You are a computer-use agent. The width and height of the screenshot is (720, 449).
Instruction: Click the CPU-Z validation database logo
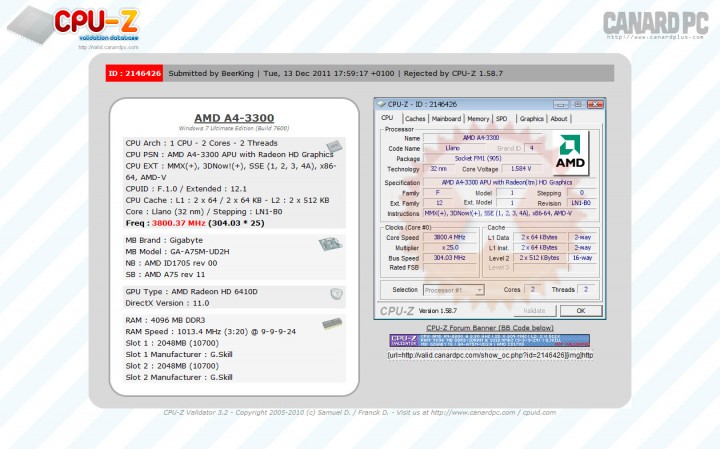point(73,25)
